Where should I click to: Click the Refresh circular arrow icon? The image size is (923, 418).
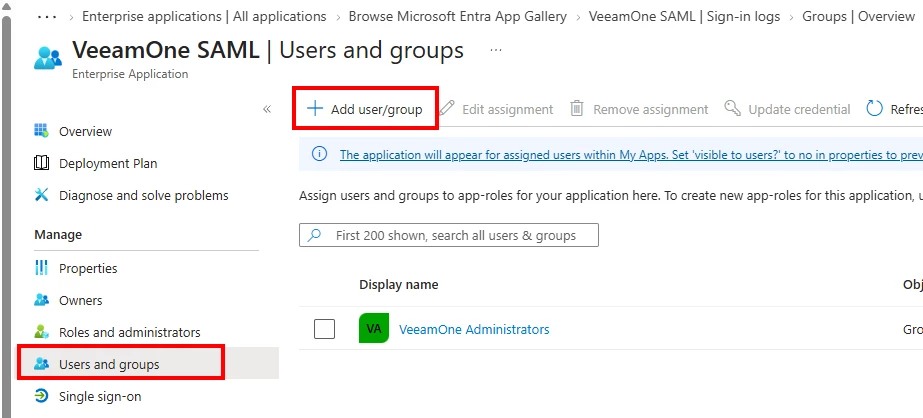coord(875,108)
